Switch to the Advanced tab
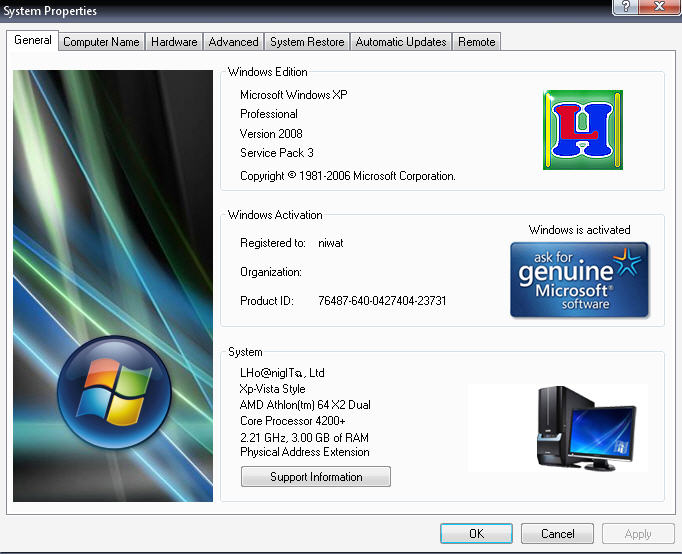Viewport: 682px width, 554px height. point(234,42)
